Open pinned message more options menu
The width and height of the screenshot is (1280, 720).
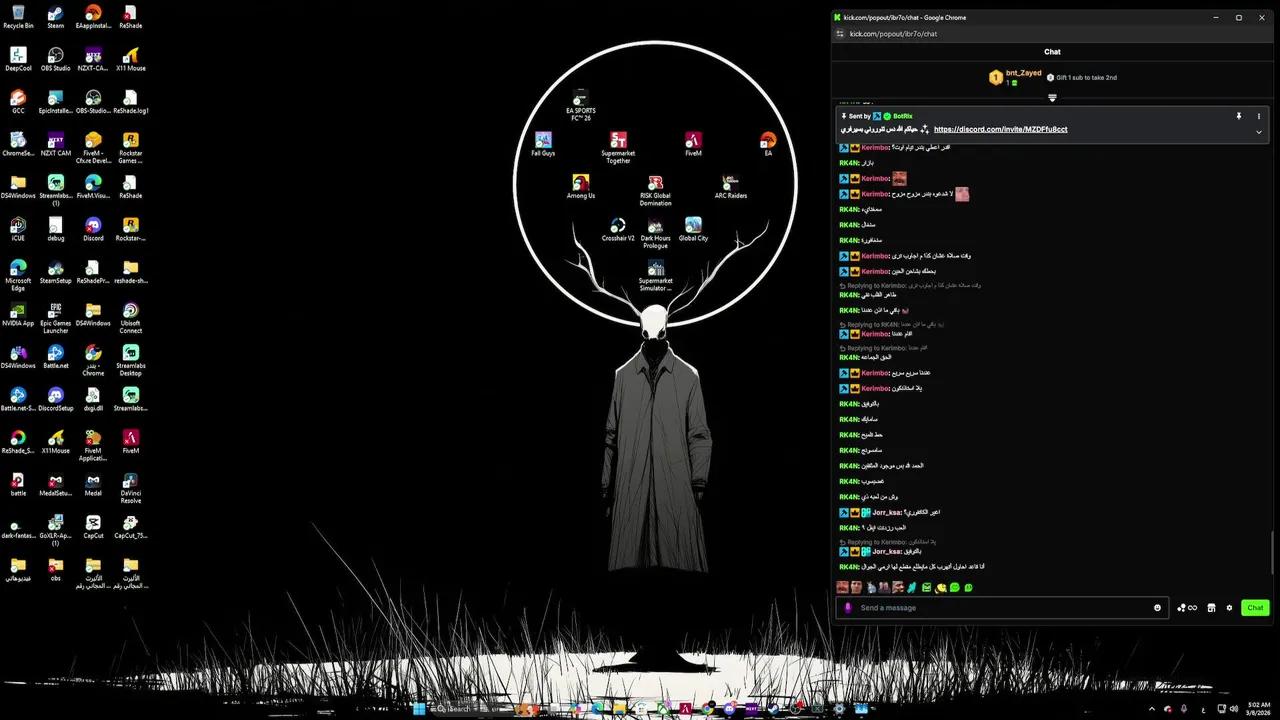[1259, 116]
